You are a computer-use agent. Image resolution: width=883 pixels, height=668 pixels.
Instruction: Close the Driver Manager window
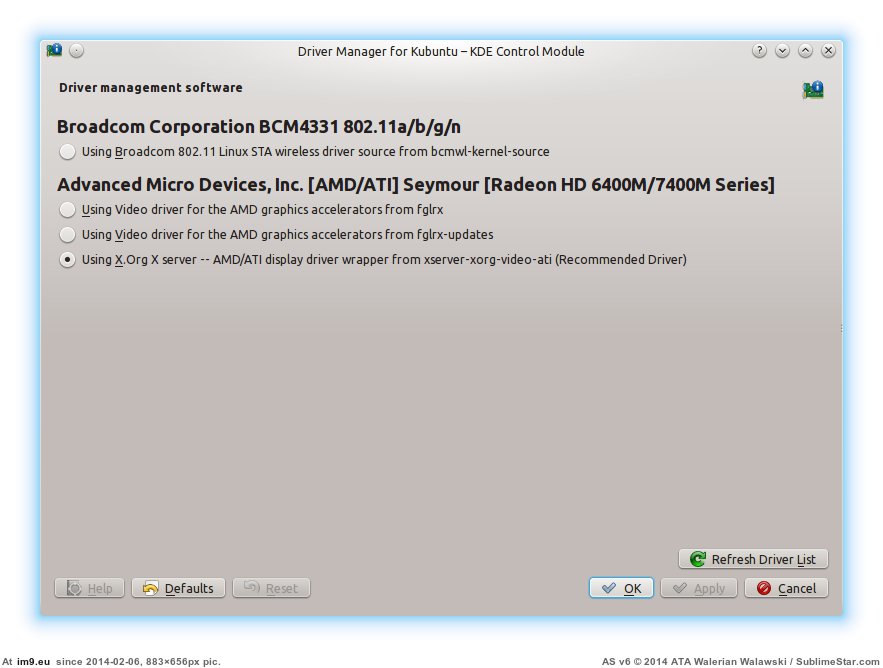coord(828,51)
